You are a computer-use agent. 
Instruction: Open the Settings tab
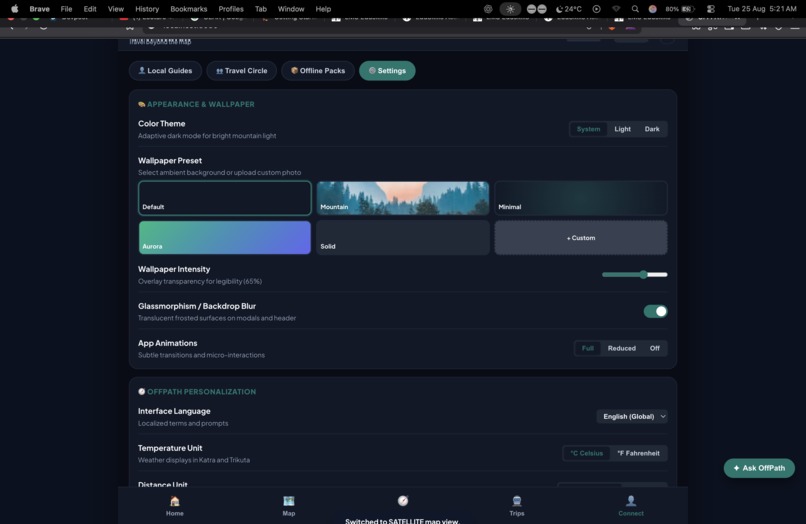[x=387, y=70]
